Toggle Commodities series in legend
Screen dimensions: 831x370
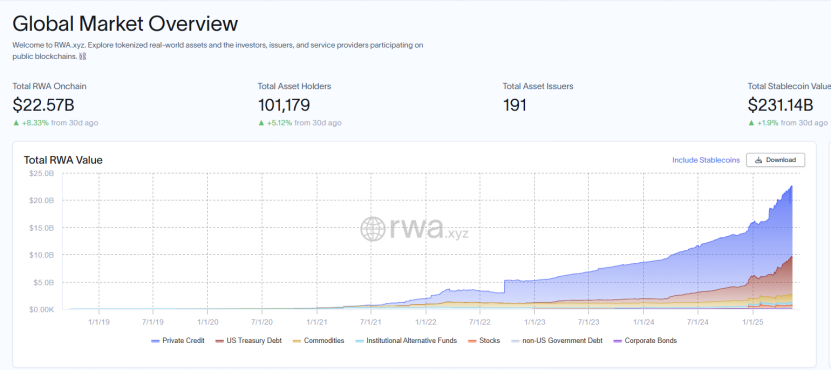click(319, 341)
